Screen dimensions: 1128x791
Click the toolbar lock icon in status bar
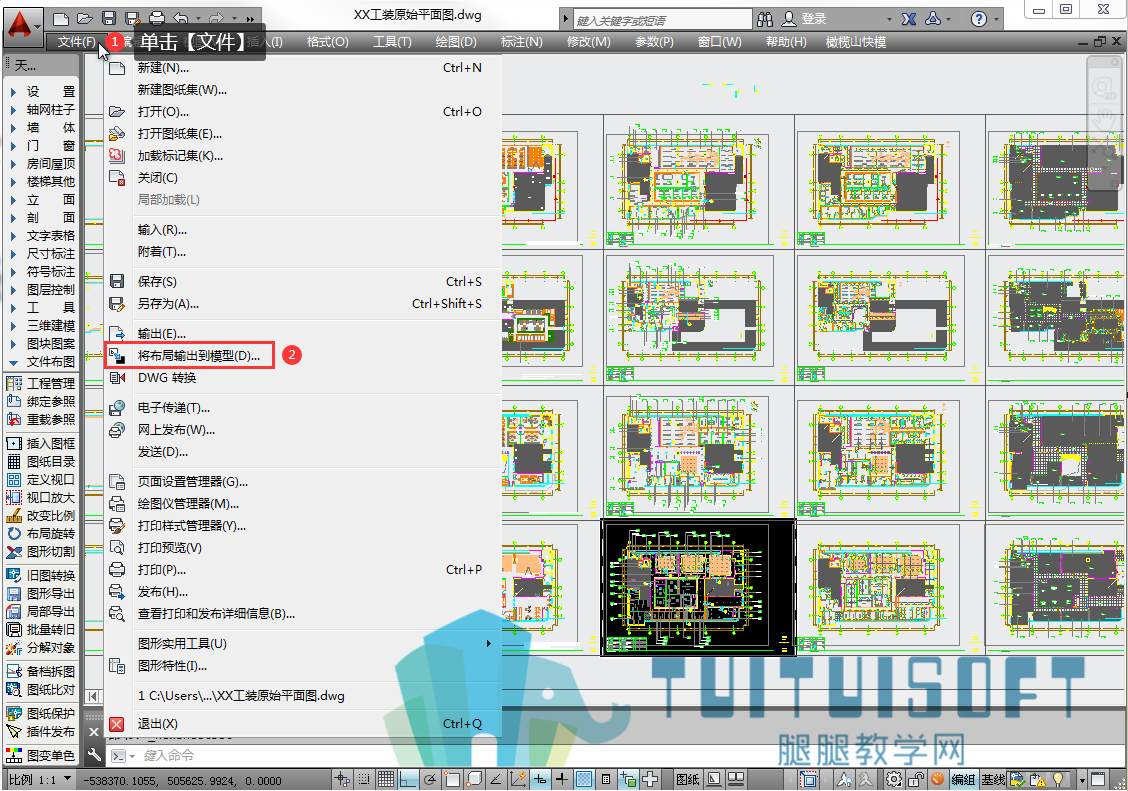[x=916, y=779]
